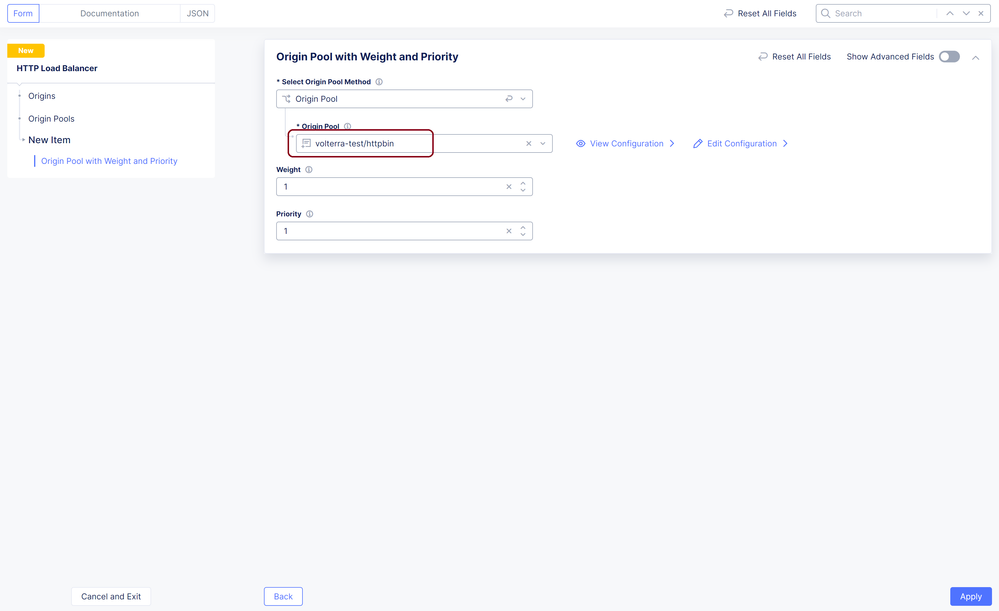Clear the Priority field value
The height and width of the screenshot is (611, 999).
509,231
